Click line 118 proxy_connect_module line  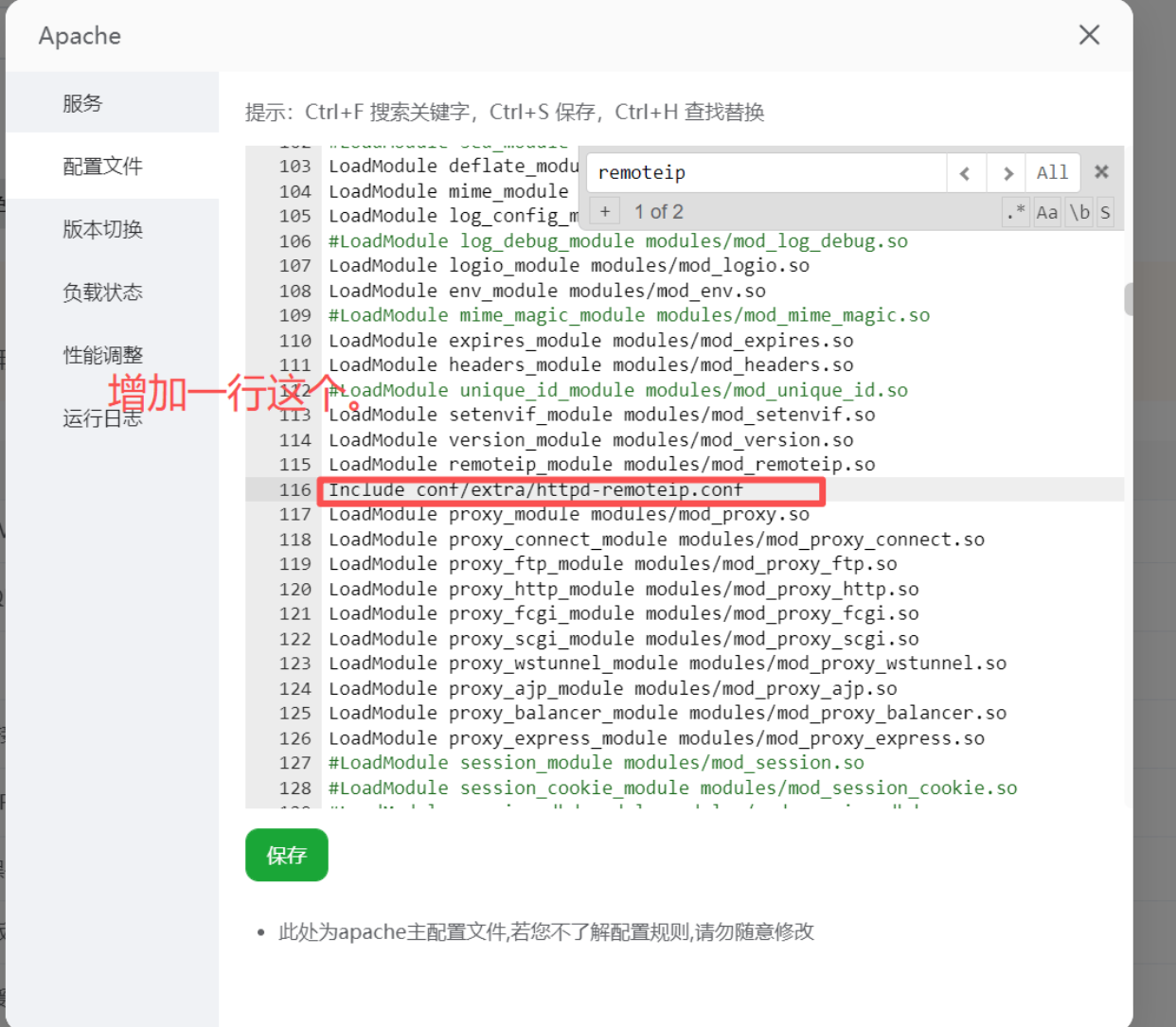click(x=656, y=540)
